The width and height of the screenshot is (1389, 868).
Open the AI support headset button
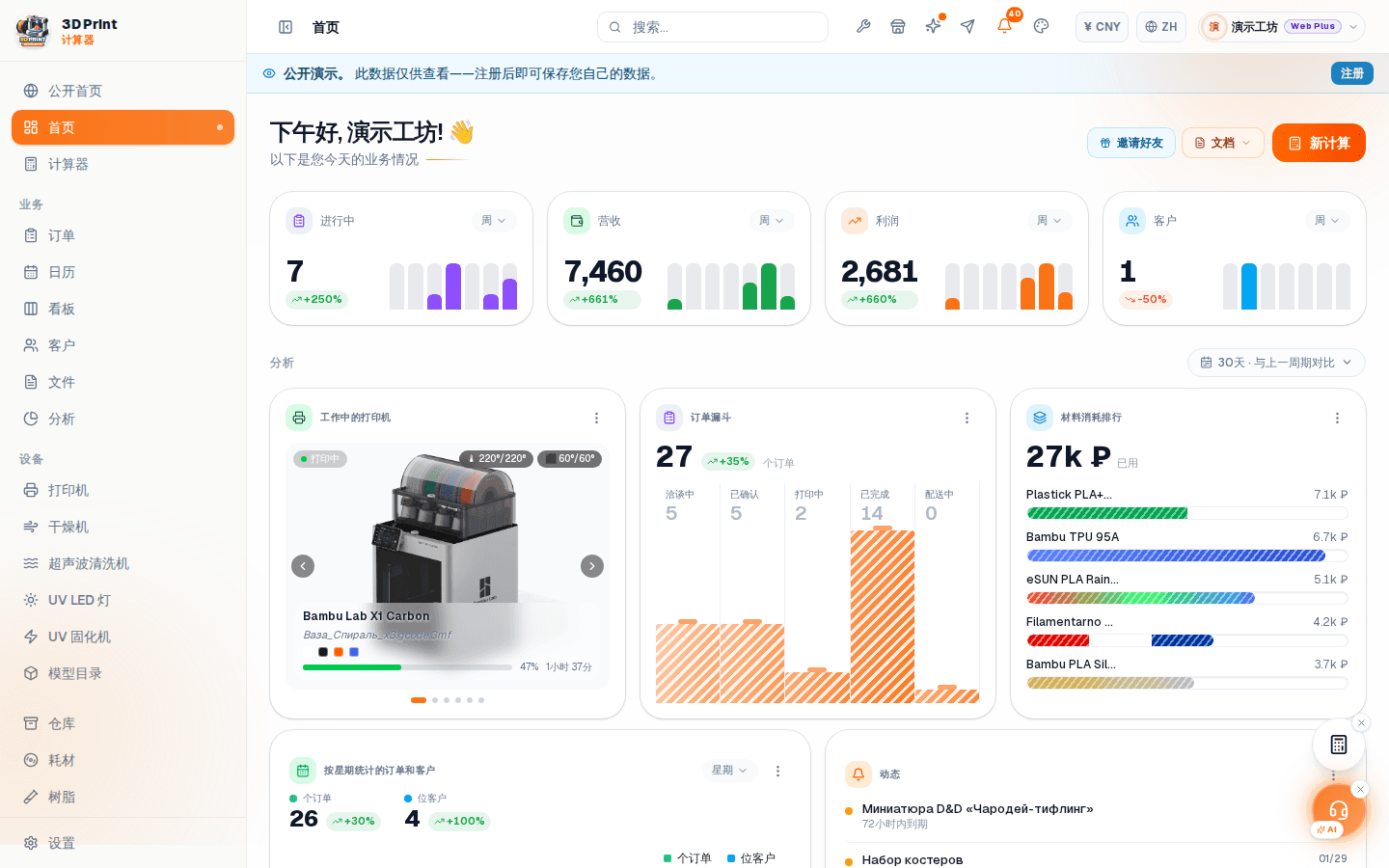pyautogui.click(x=1338, y=810)
